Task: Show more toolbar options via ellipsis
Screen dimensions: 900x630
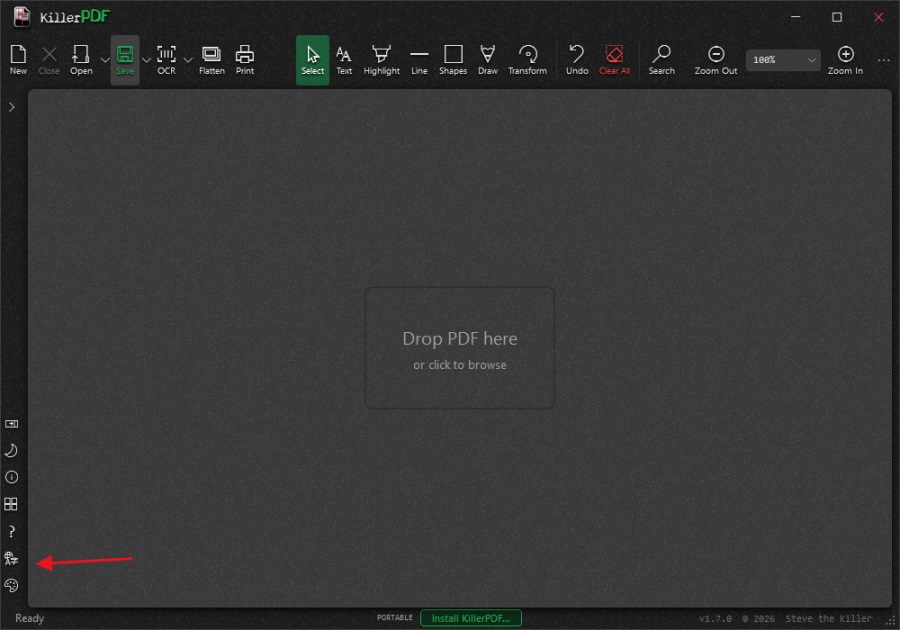Action: click(883, 60)
